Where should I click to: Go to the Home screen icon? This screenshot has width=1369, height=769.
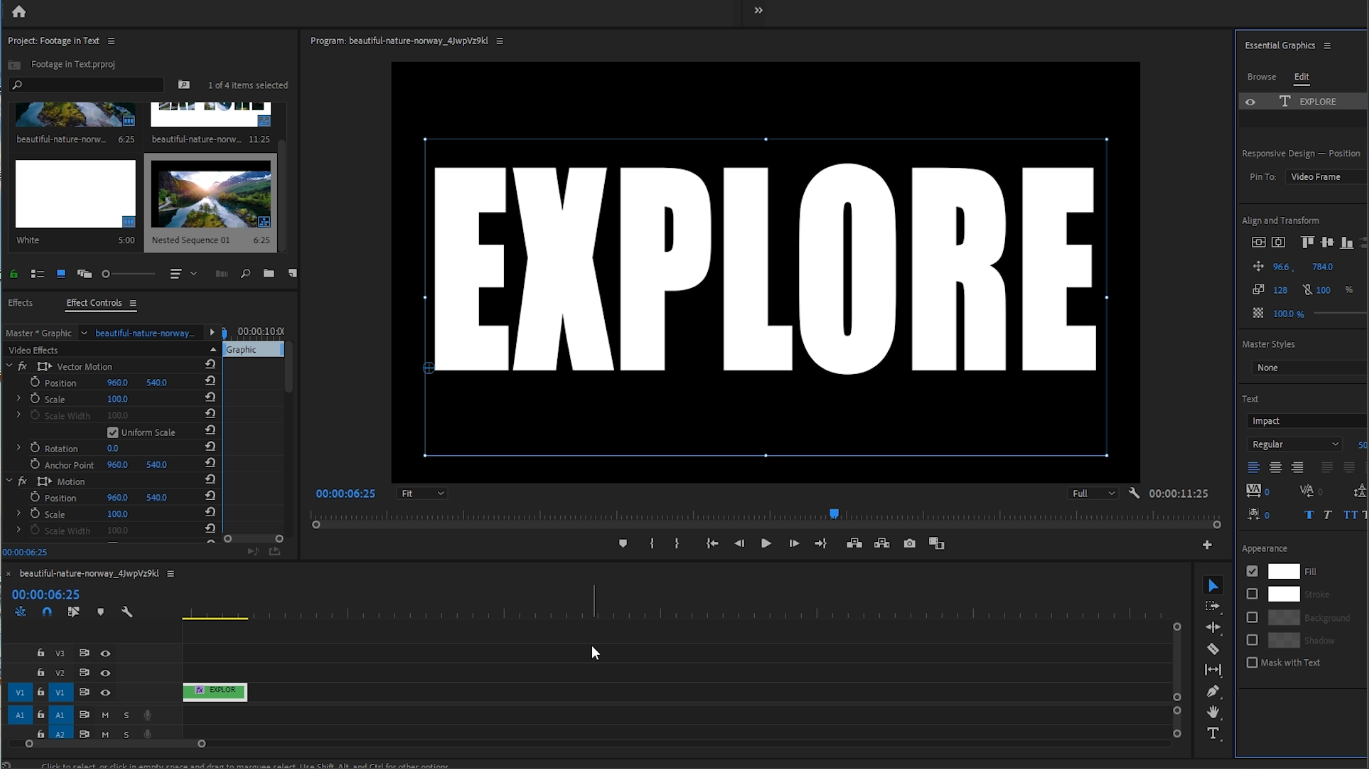[19, 12]
